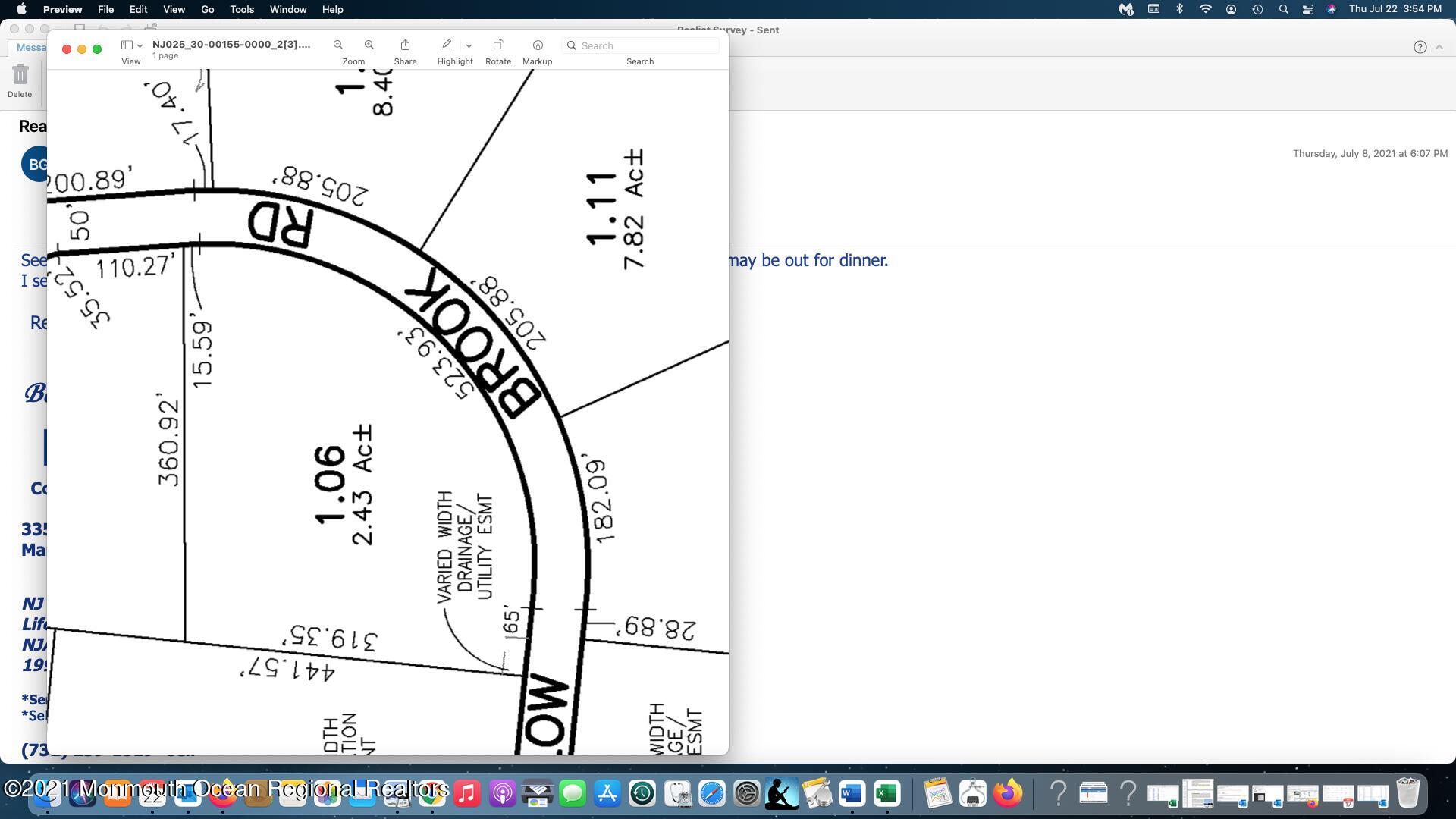The width and height of the screenshot is (1456, 819).
Task: Open Messages from the Dock
Action: click(x=573, y=794)
